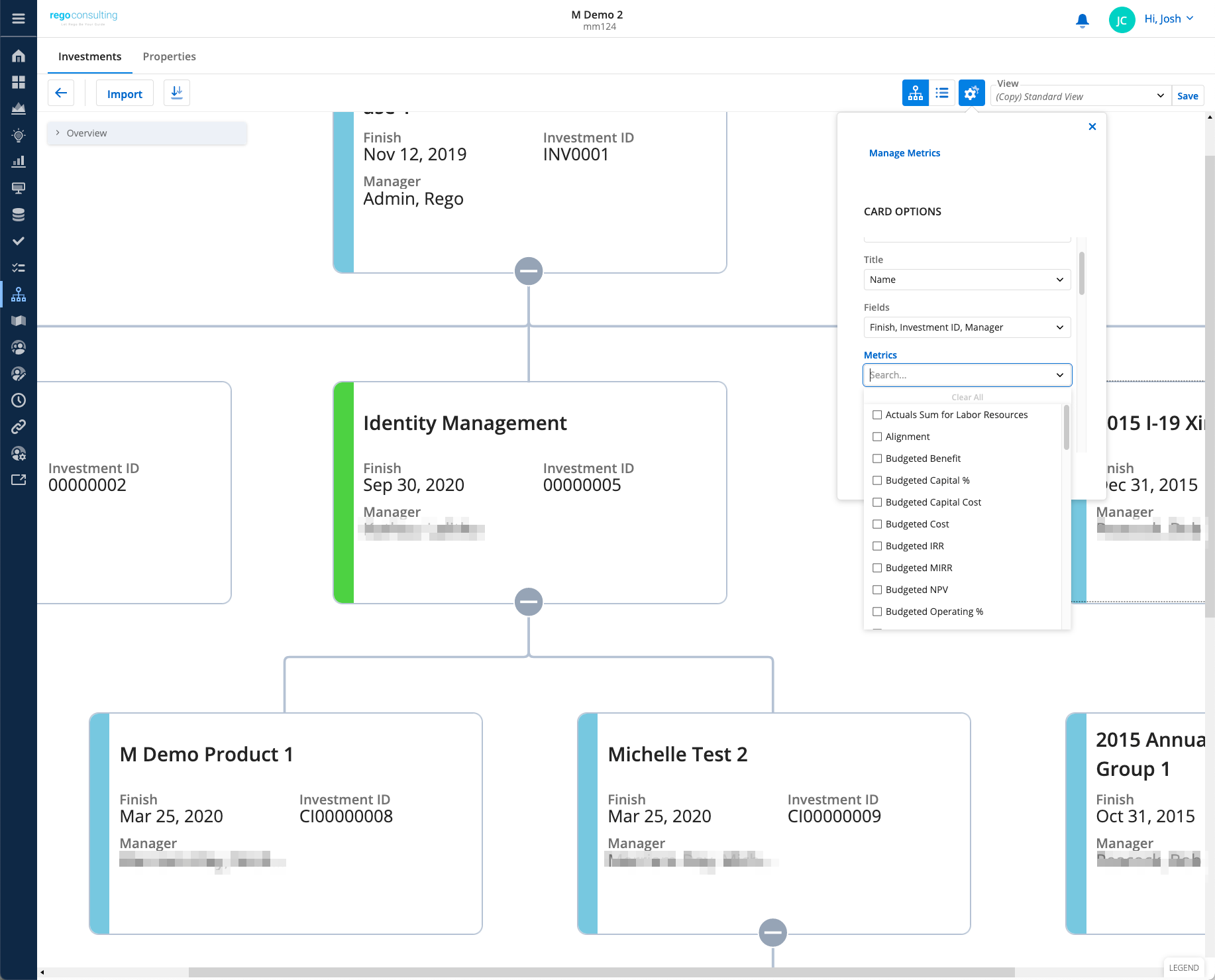Check Budgeted NPV metric
This screenshot has height=980, width=1215.
pyautogui.click(x=877, y=590)
